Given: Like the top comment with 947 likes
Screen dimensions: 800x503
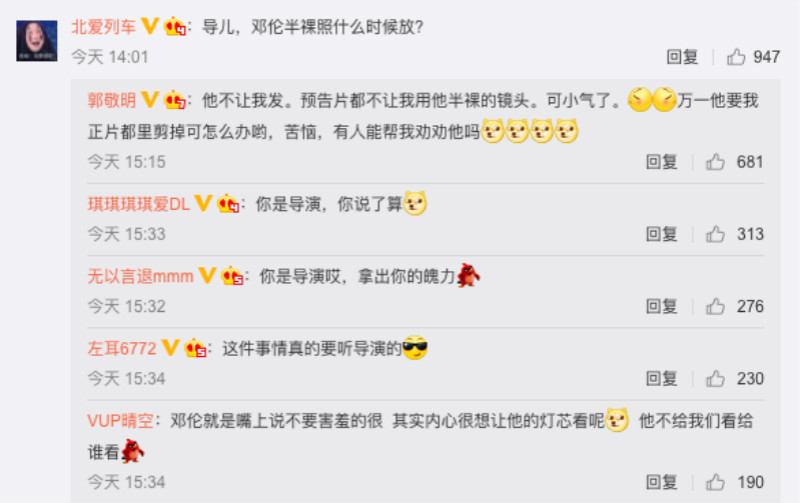Looking at the screenshot, I should click(736, 57).
